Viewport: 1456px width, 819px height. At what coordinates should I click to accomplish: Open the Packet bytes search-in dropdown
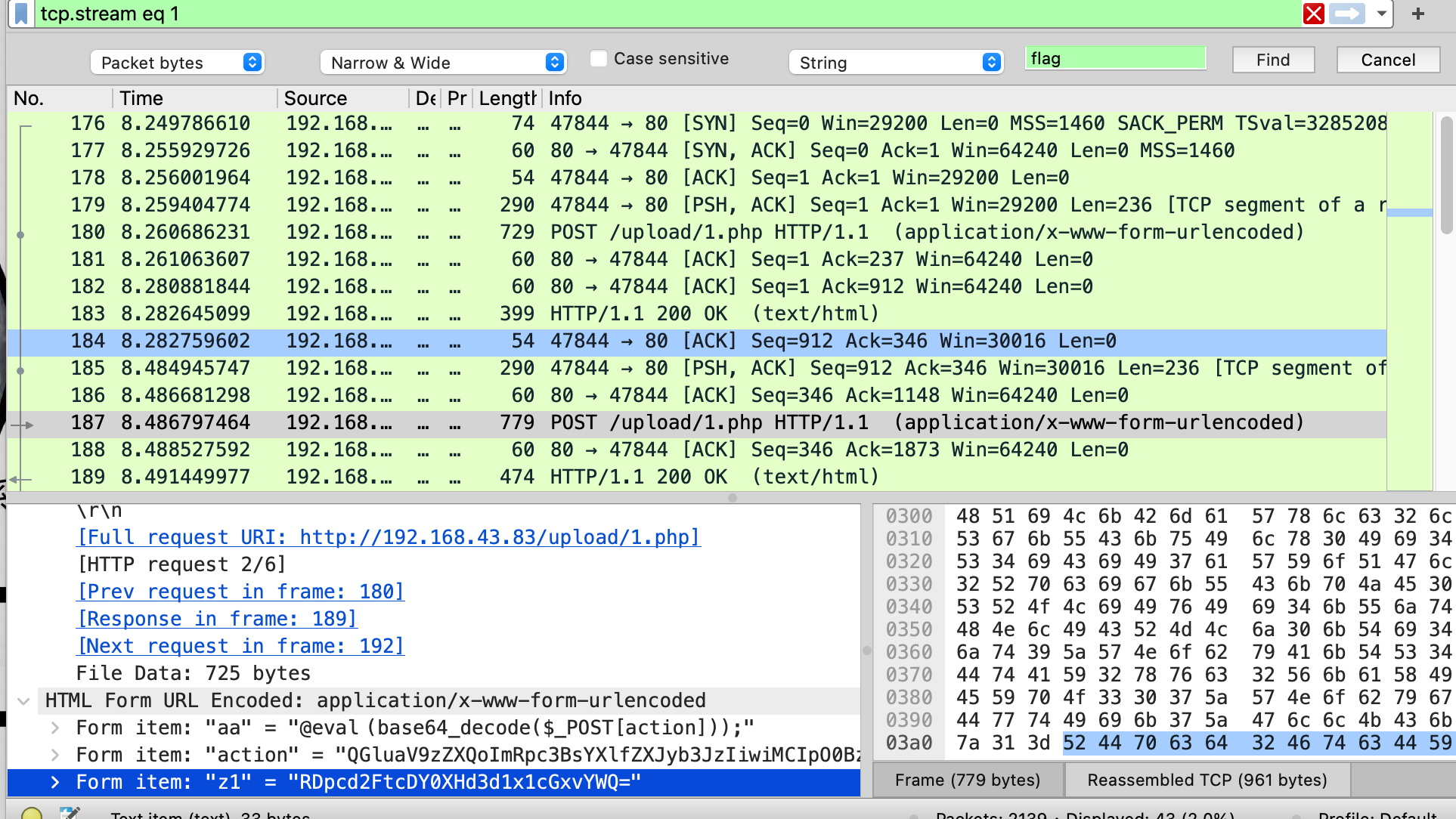click(x=177, y=63)
